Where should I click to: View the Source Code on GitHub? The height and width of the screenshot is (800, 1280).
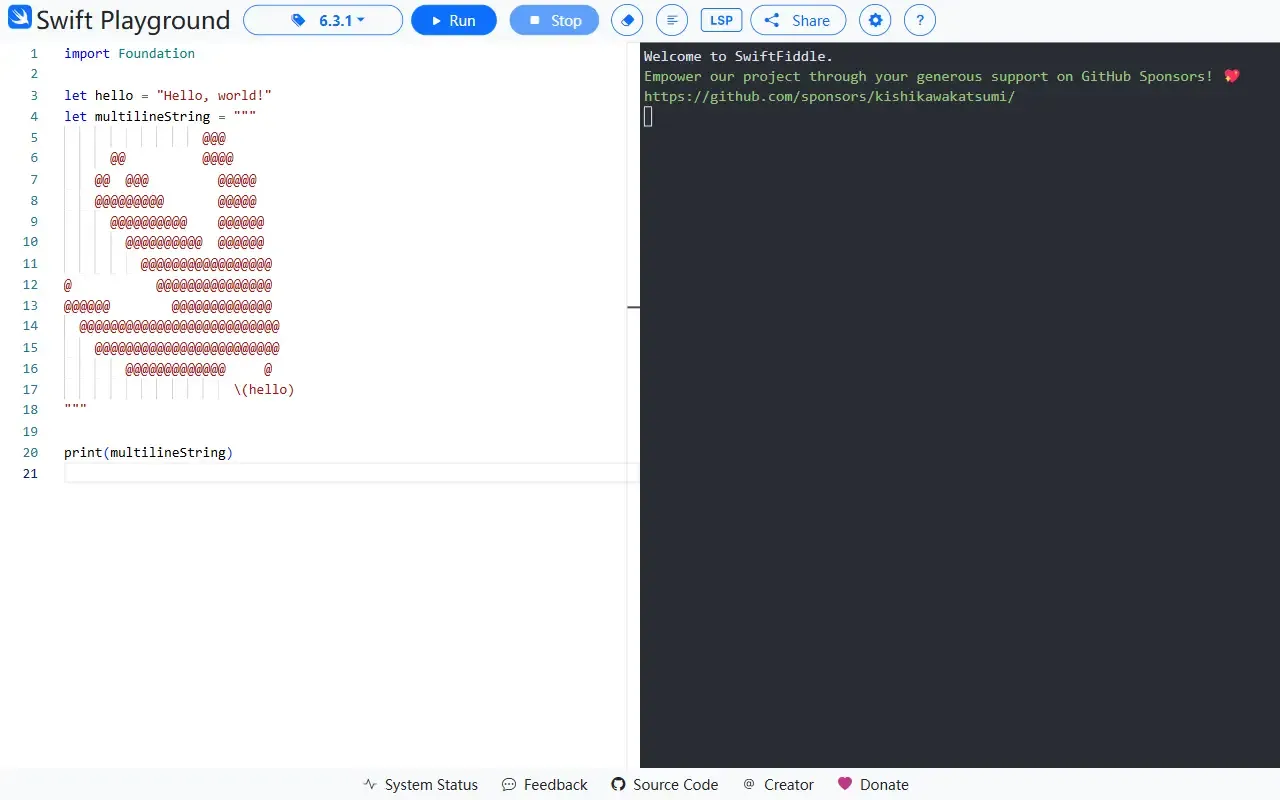tap(665, 785)
